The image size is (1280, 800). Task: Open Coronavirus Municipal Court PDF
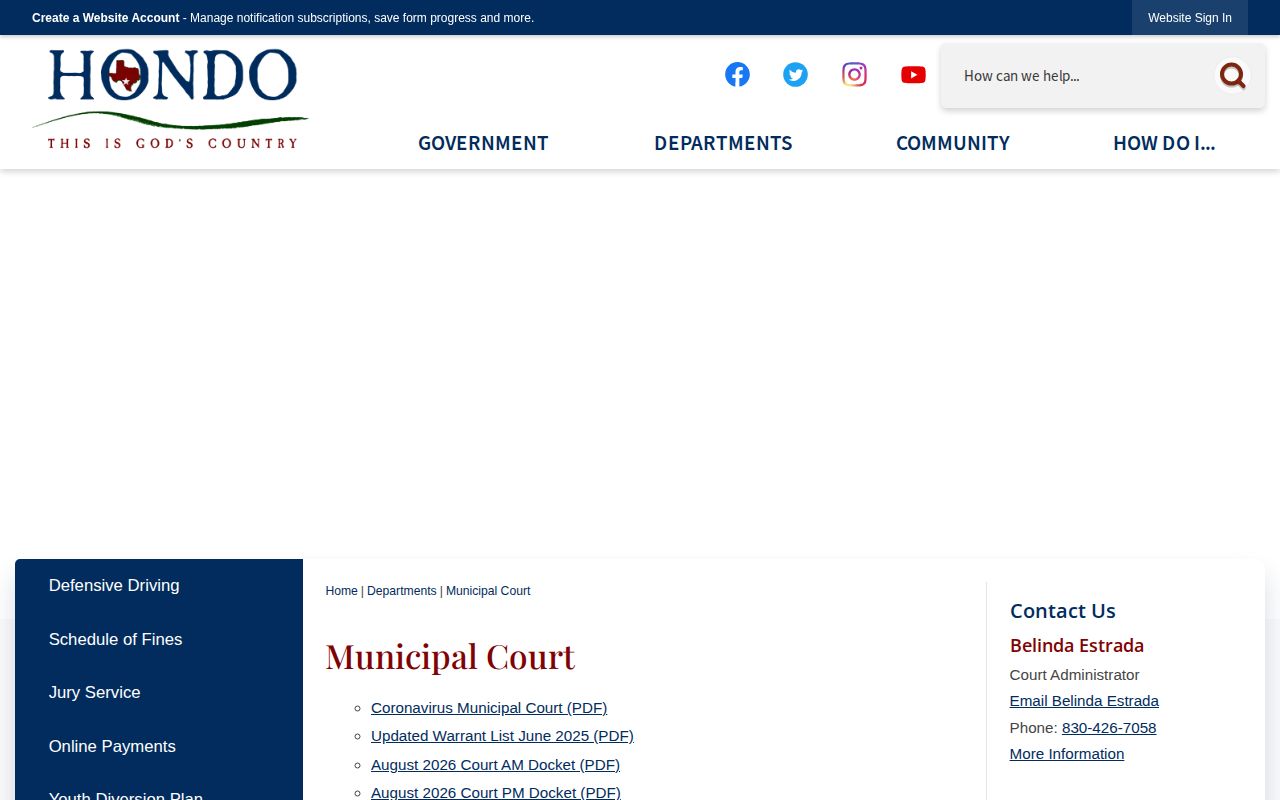[489, 708]
